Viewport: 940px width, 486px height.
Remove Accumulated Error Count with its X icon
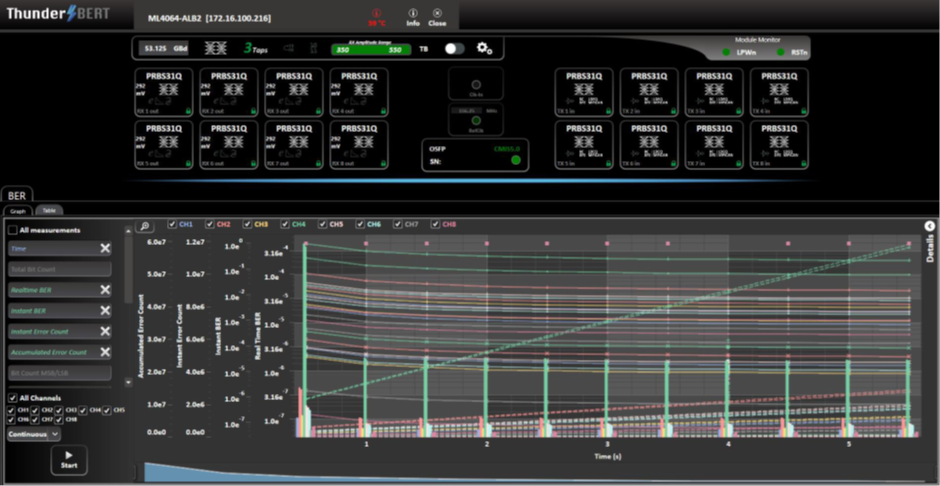(x=105, y=353)
